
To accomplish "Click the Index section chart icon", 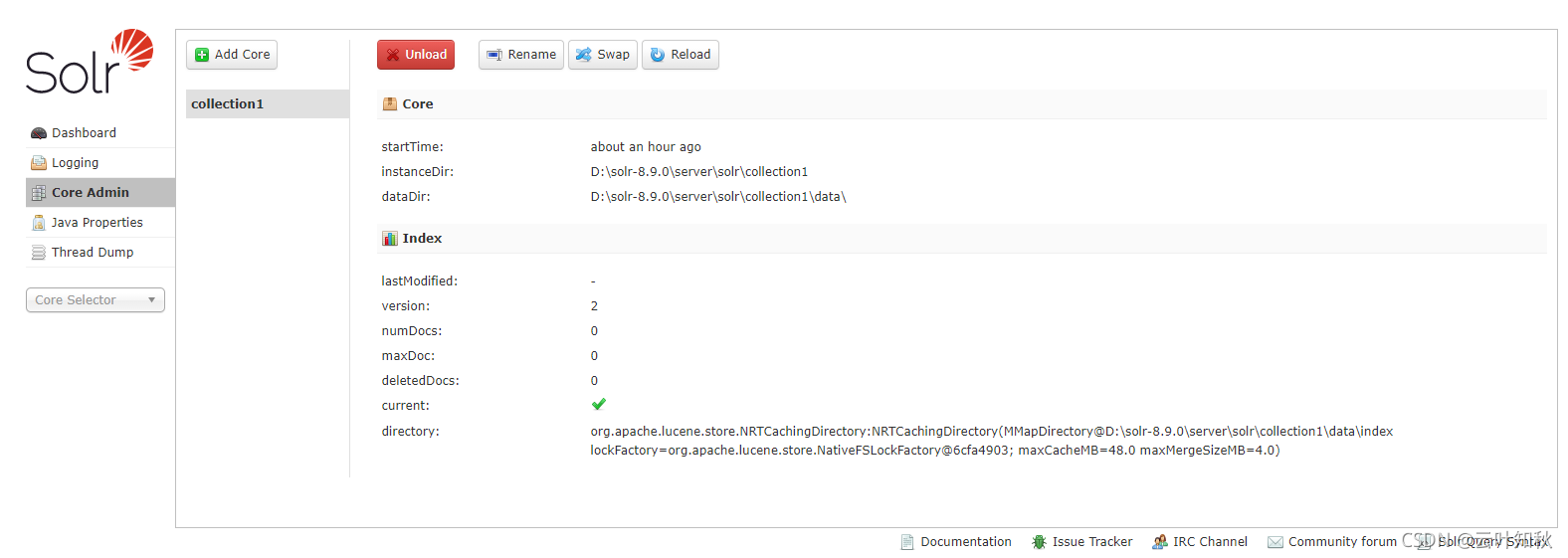I will tap(390, 239).
